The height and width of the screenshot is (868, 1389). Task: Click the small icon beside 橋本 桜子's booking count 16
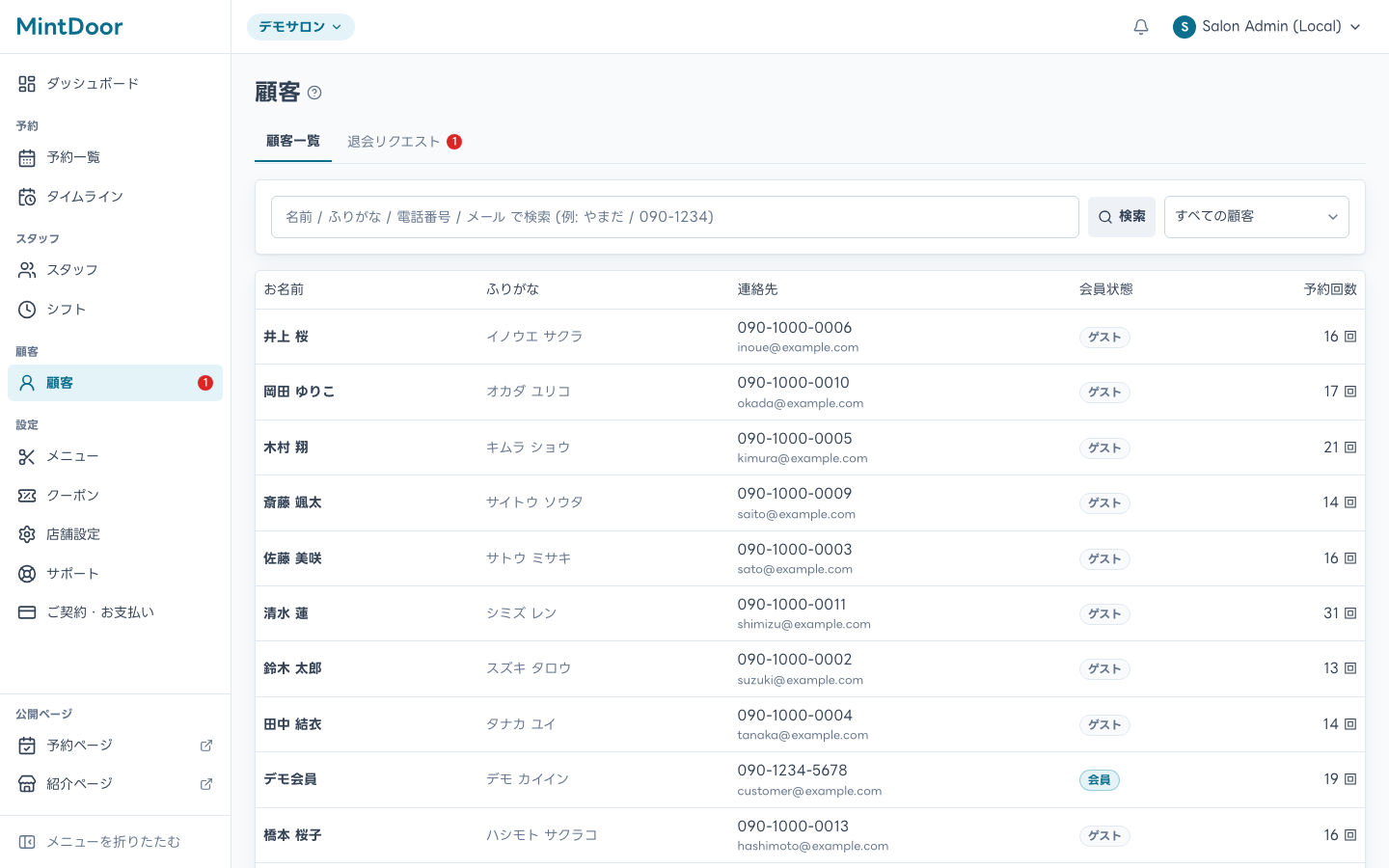tap(1350, 835)
